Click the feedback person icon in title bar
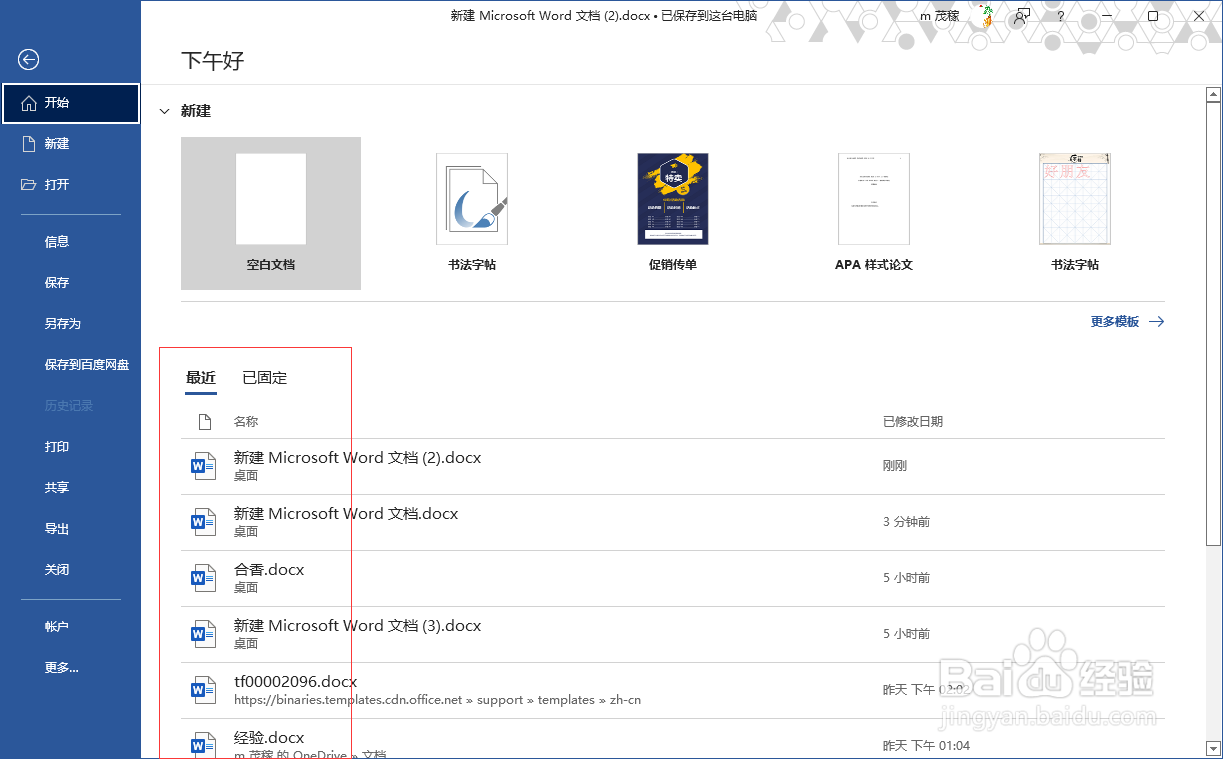1223x759 pixels. click(x=1022, y=16)
